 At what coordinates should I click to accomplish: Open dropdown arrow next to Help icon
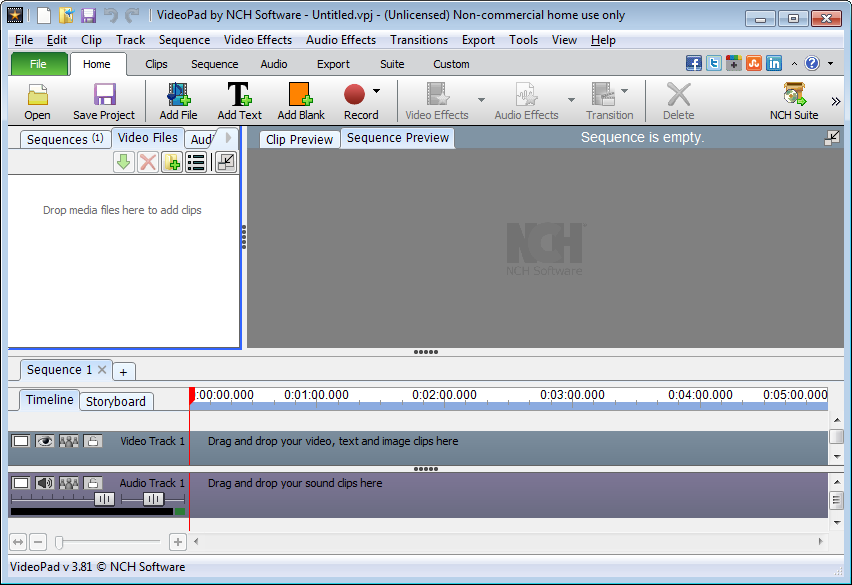[x=830, y=64]
